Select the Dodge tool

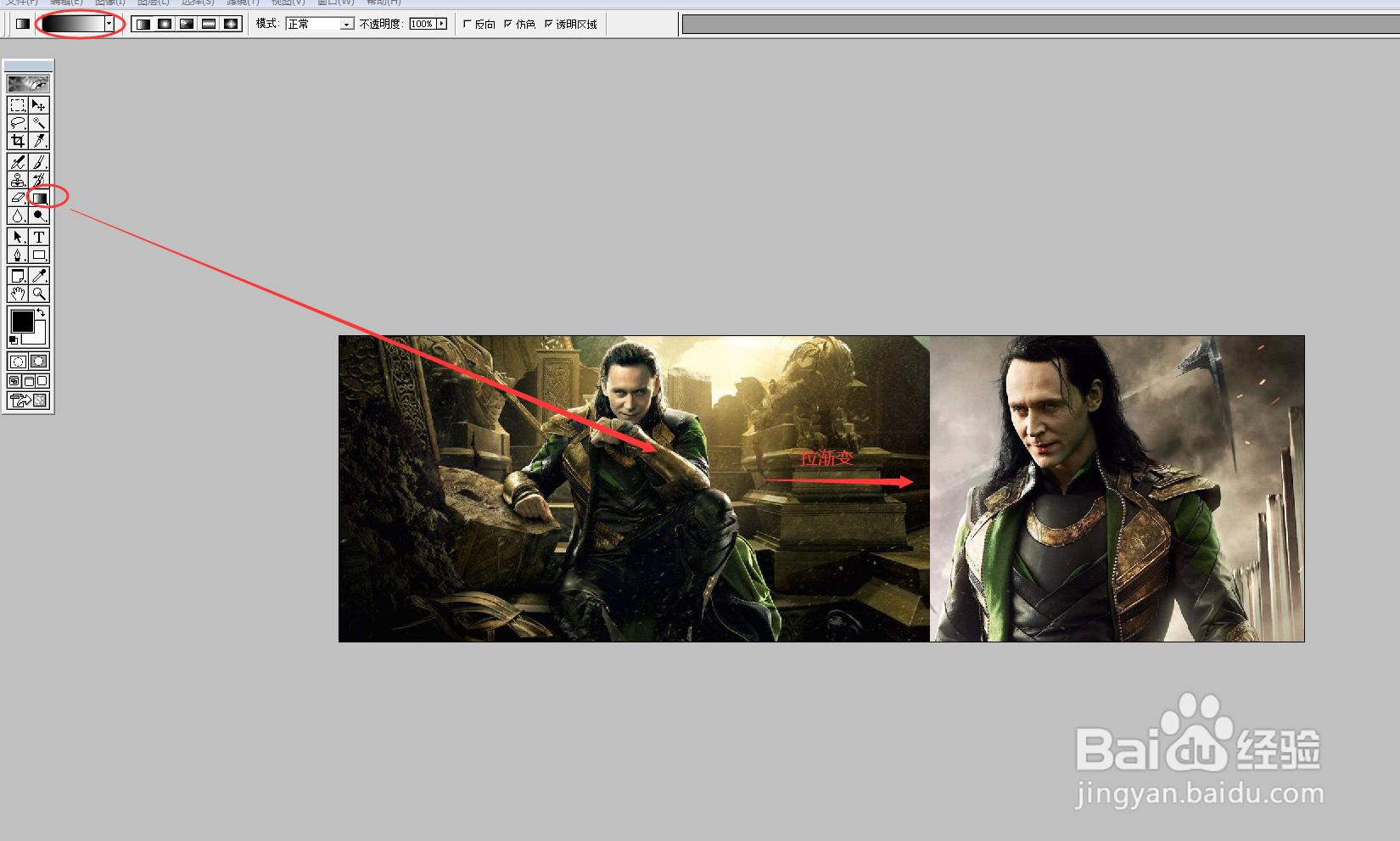coord(39,216)
